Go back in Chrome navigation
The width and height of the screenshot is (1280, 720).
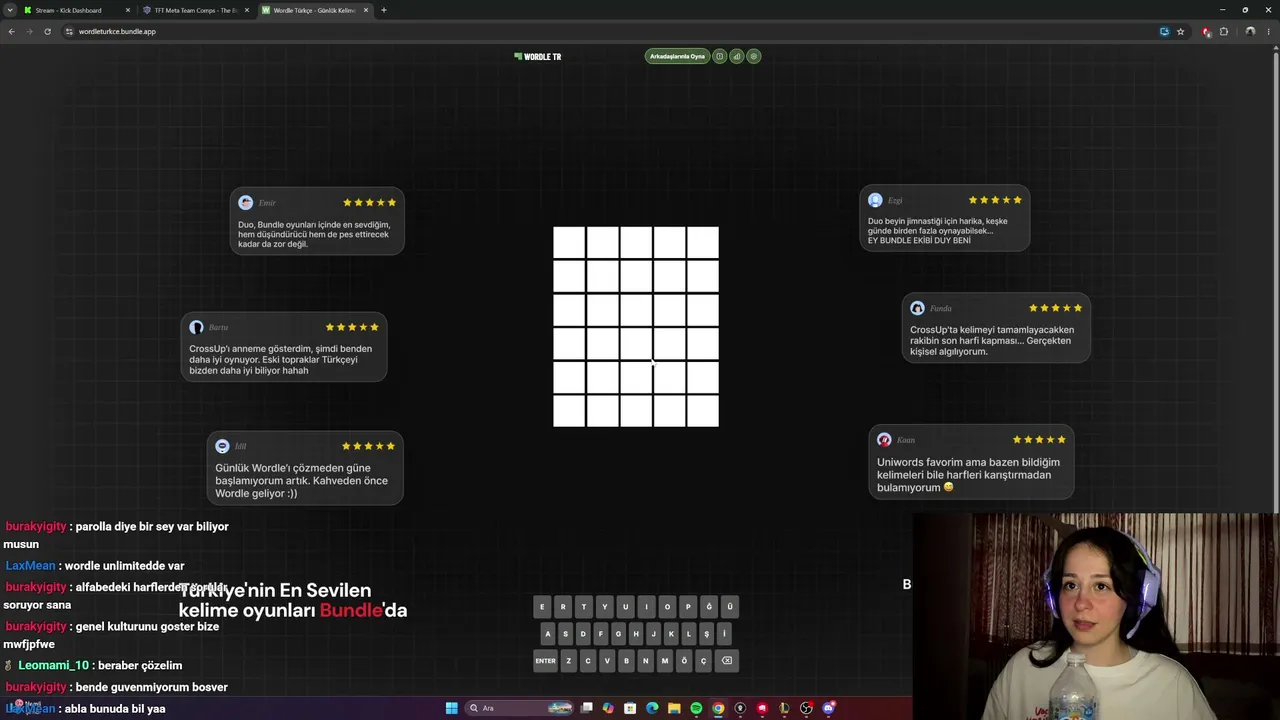coord(11,32)
